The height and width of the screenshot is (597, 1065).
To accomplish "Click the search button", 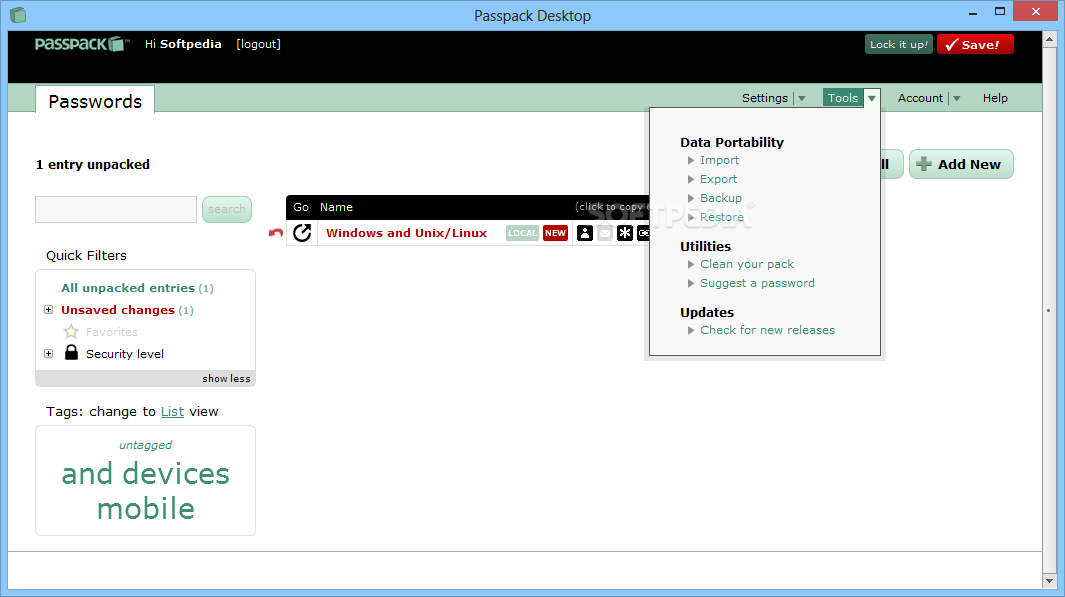I will pyautogui.click(x=227, y=209).
